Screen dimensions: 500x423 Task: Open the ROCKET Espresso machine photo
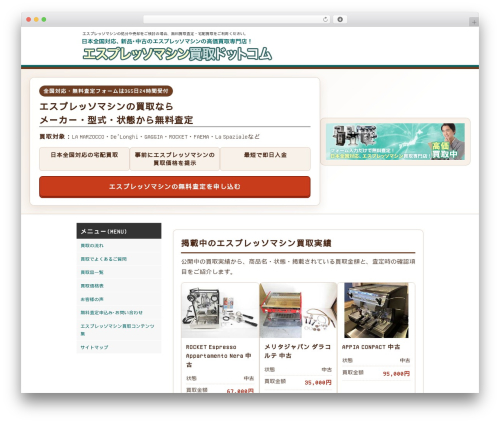220,311
